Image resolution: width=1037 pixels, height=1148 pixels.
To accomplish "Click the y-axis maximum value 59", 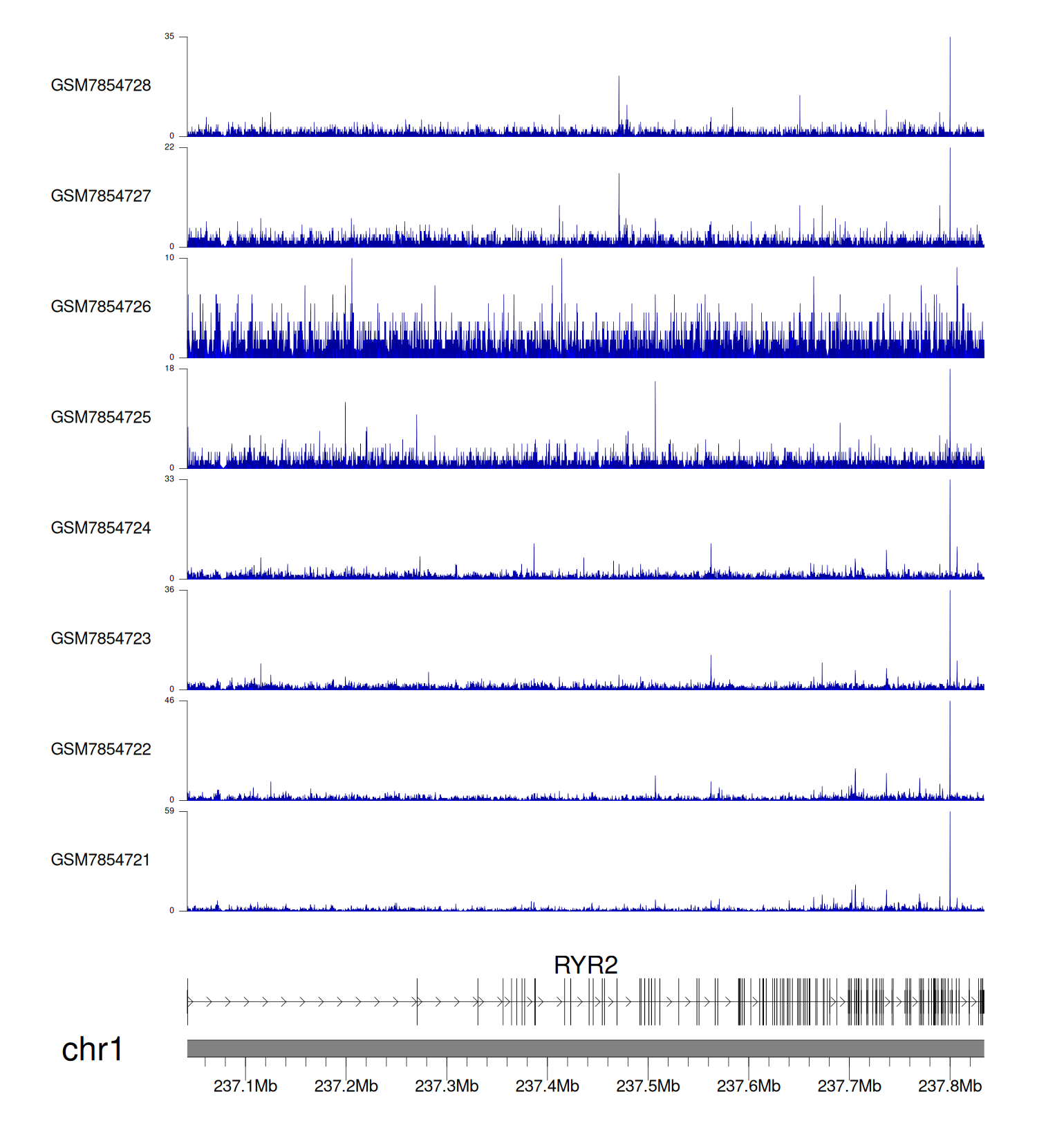I will tap(169, 811).
